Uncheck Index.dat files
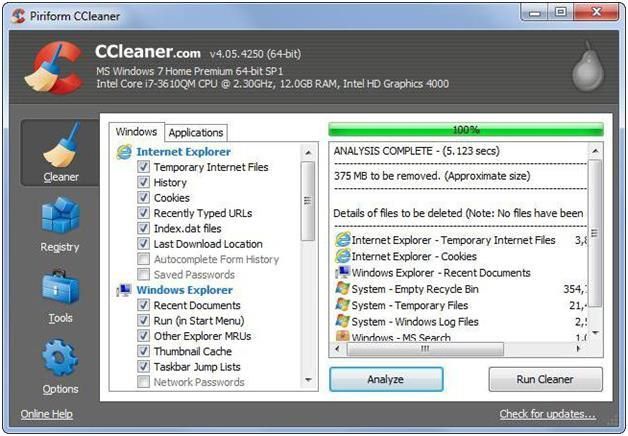The width and height of the screenshot is (628, 436). coord(143,228)
